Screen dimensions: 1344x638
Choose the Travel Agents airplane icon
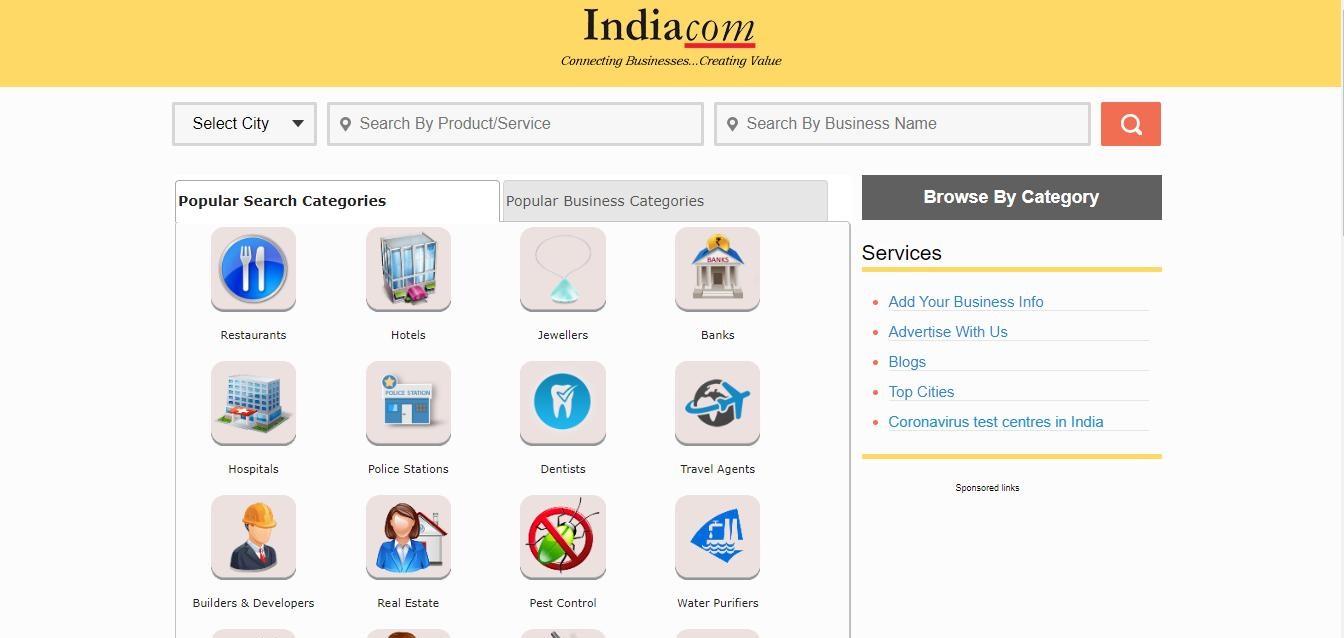point(717,403)
